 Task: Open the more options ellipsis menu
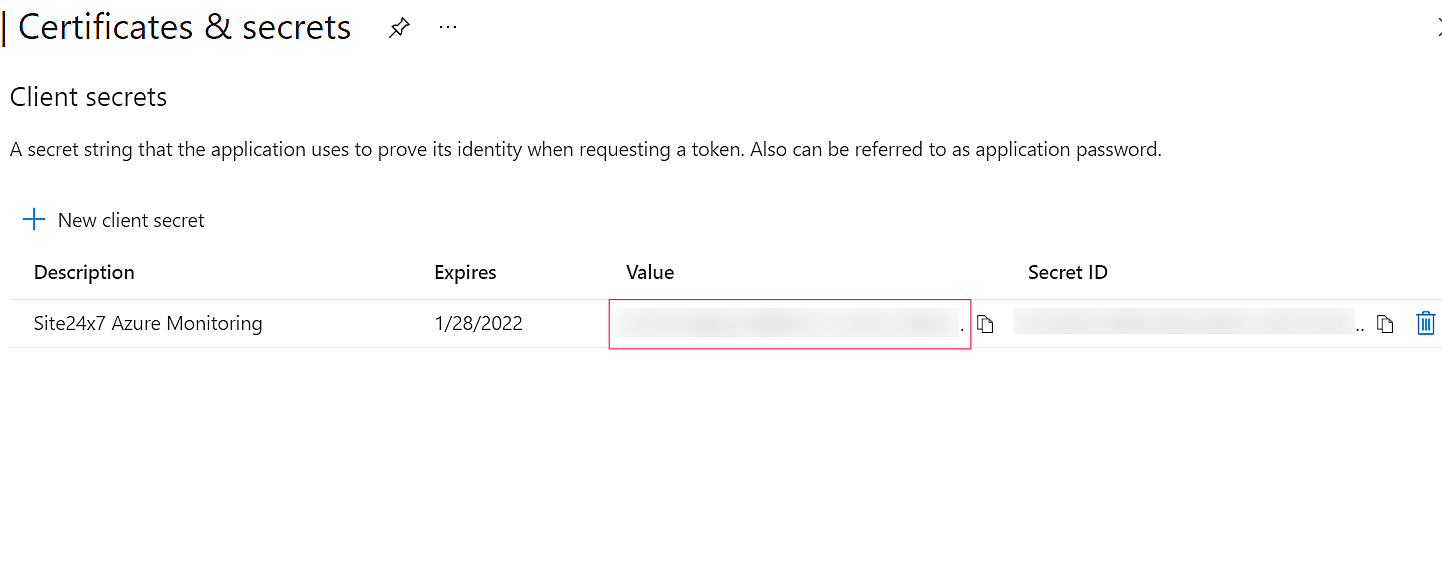coord(447,27)
